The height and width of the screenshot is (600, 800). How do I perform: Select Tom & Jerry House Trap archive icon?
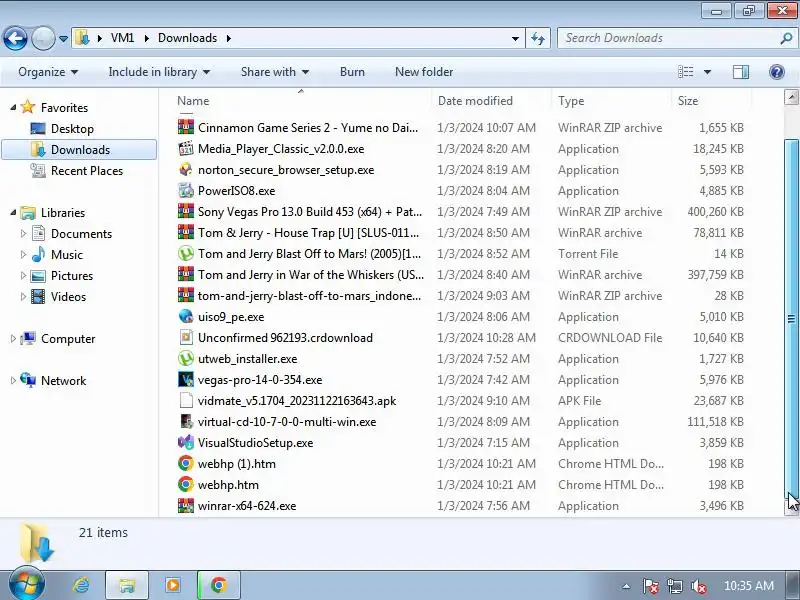click(186, 232)
